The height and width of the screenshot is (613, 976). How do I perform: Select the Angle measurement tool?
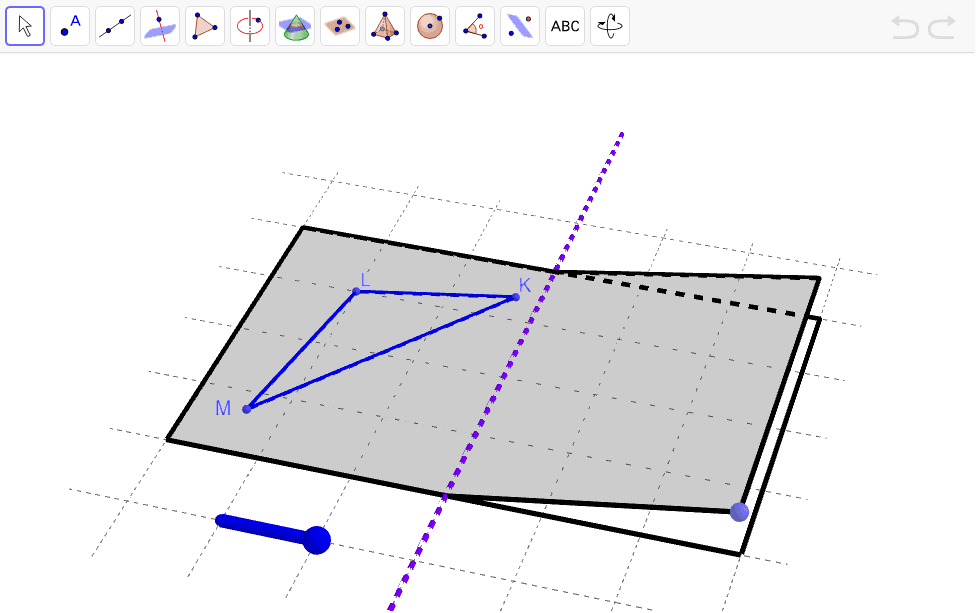point(475,26)
